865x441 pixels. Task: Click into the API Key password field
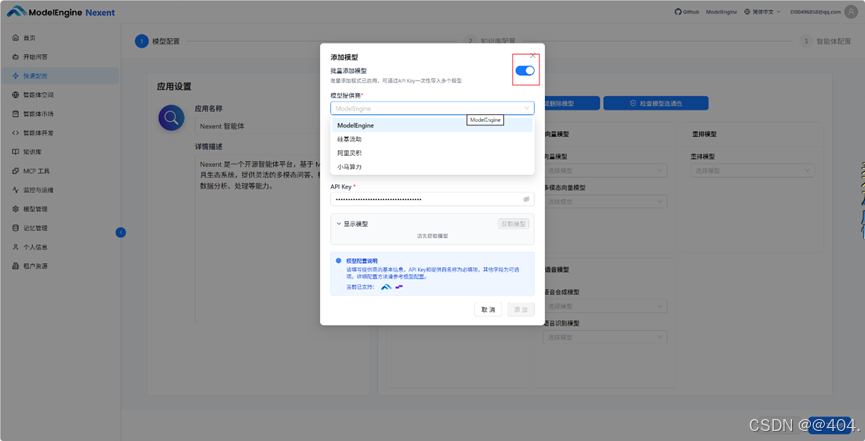(x=432, y=199)
